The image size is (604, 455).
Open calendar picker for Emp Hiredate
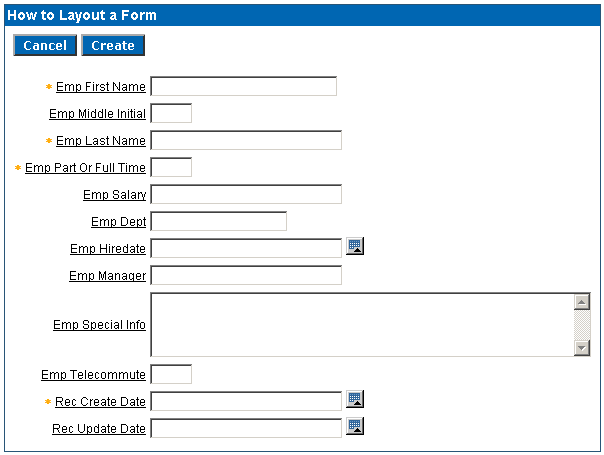point(355,246)
